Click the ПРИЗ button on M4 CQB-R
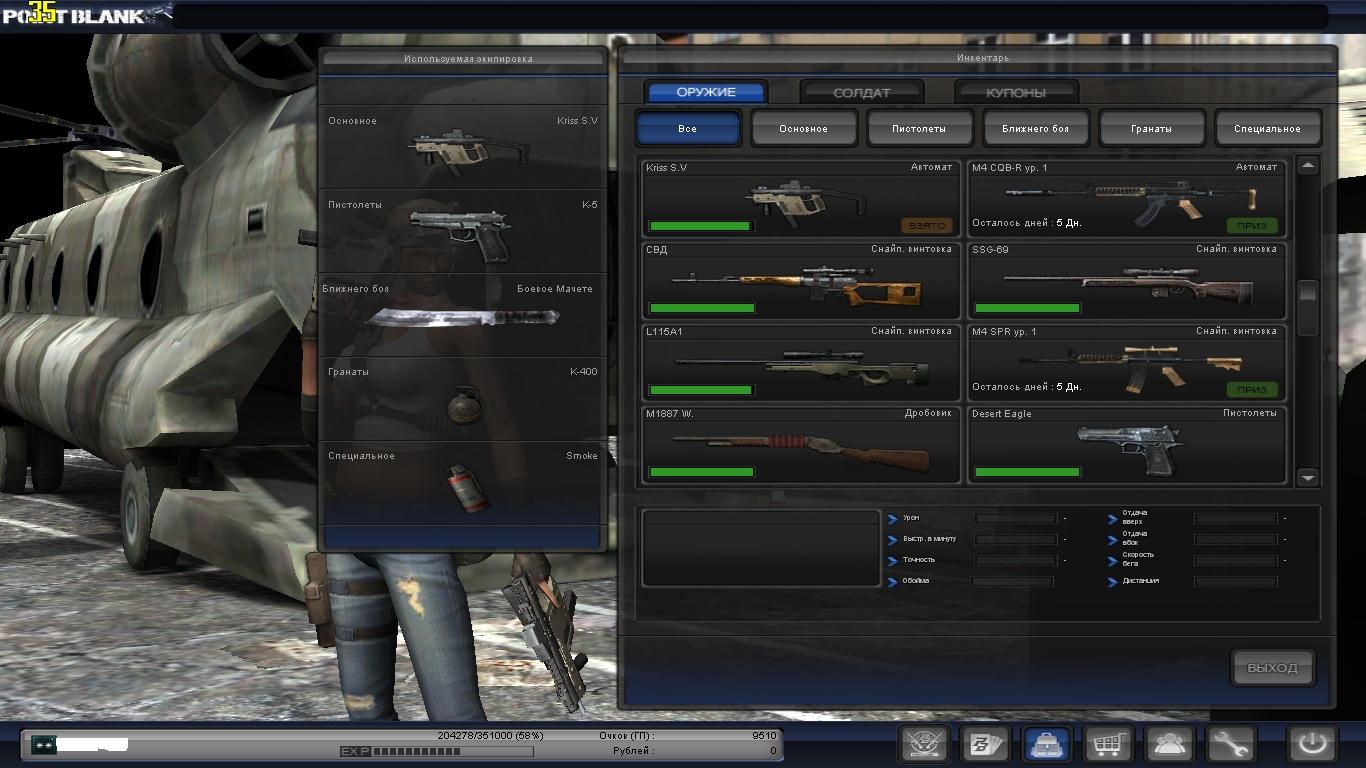The width and height of the screenshot is (1366, 768). pyautogui.click(x=1252, y=226)
